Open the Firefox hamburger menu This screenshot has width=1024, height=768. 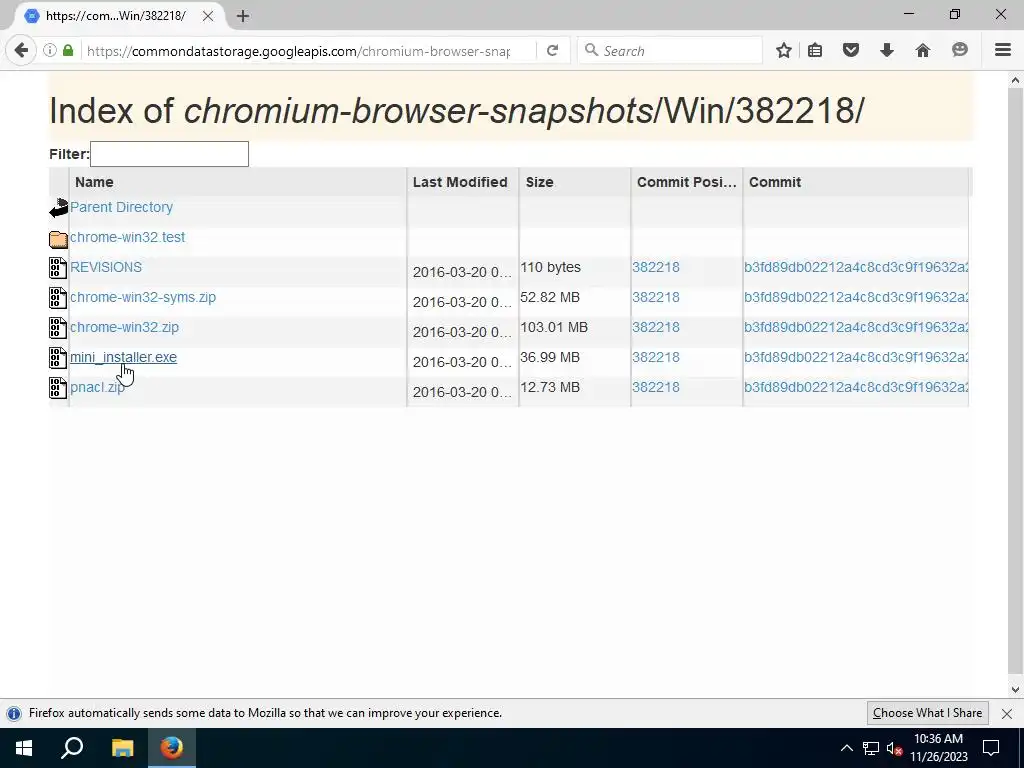tap(1003, 50)
